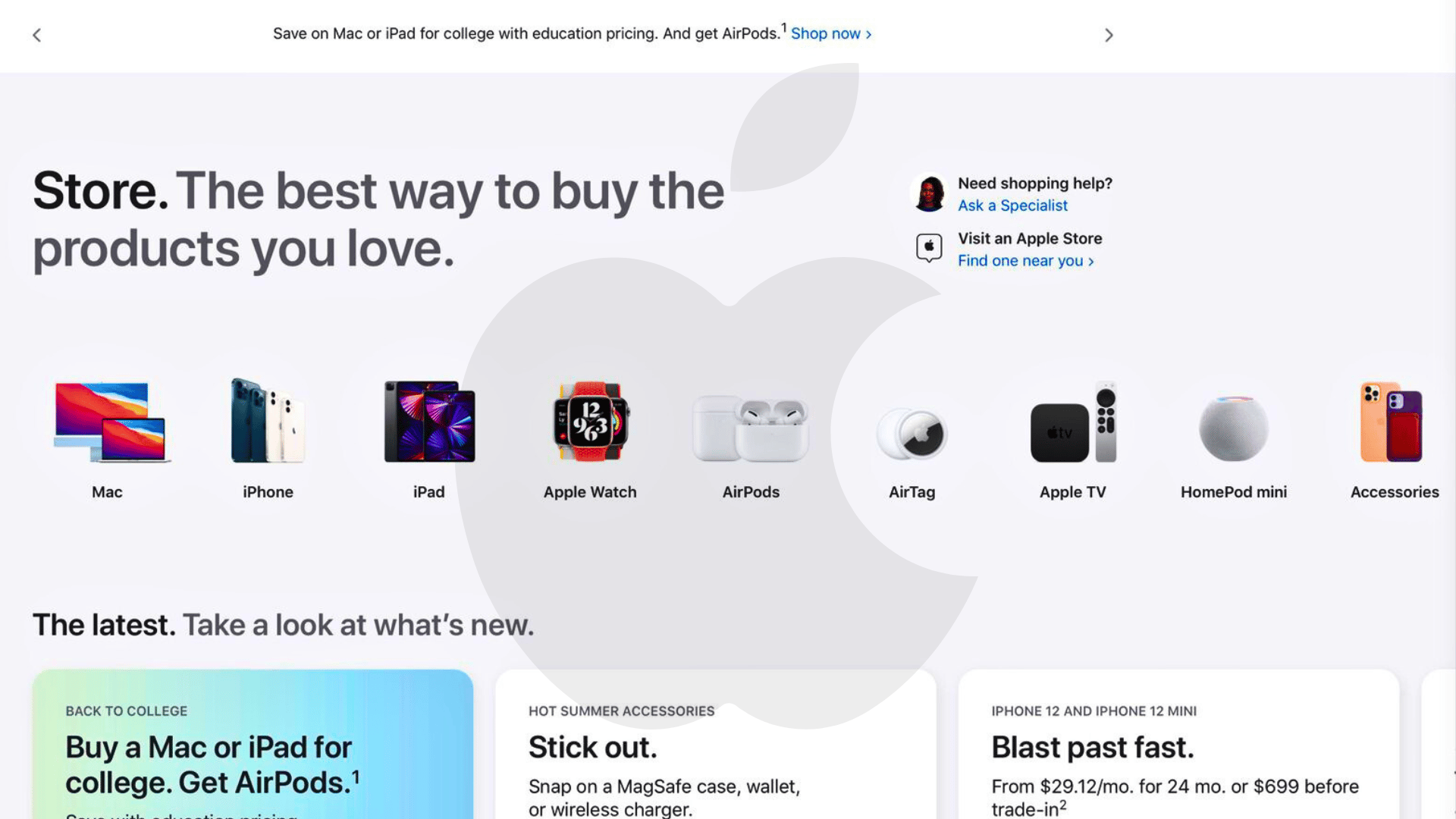Open the AirPods product icon
Screen dimensions: 1456x819
coord(751,428)
